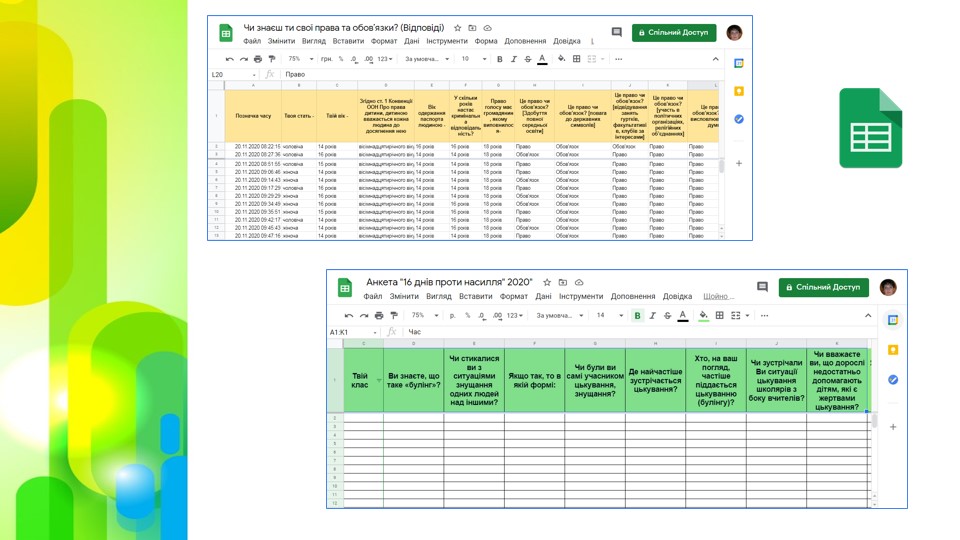Move the 'Відповіді' document to a folder
This screenshot has height=540, width=960.
(472, 28)
